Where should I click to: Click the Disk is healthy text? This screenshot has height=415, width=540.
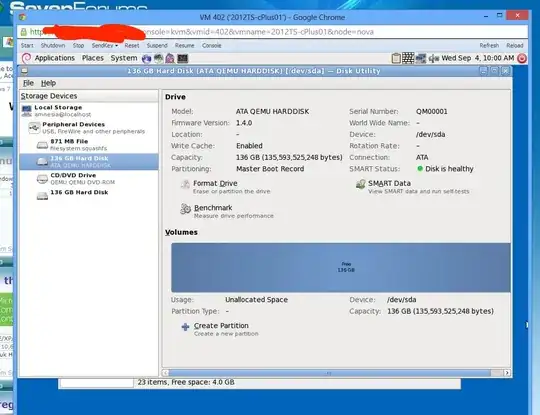[x=449, y=169]
